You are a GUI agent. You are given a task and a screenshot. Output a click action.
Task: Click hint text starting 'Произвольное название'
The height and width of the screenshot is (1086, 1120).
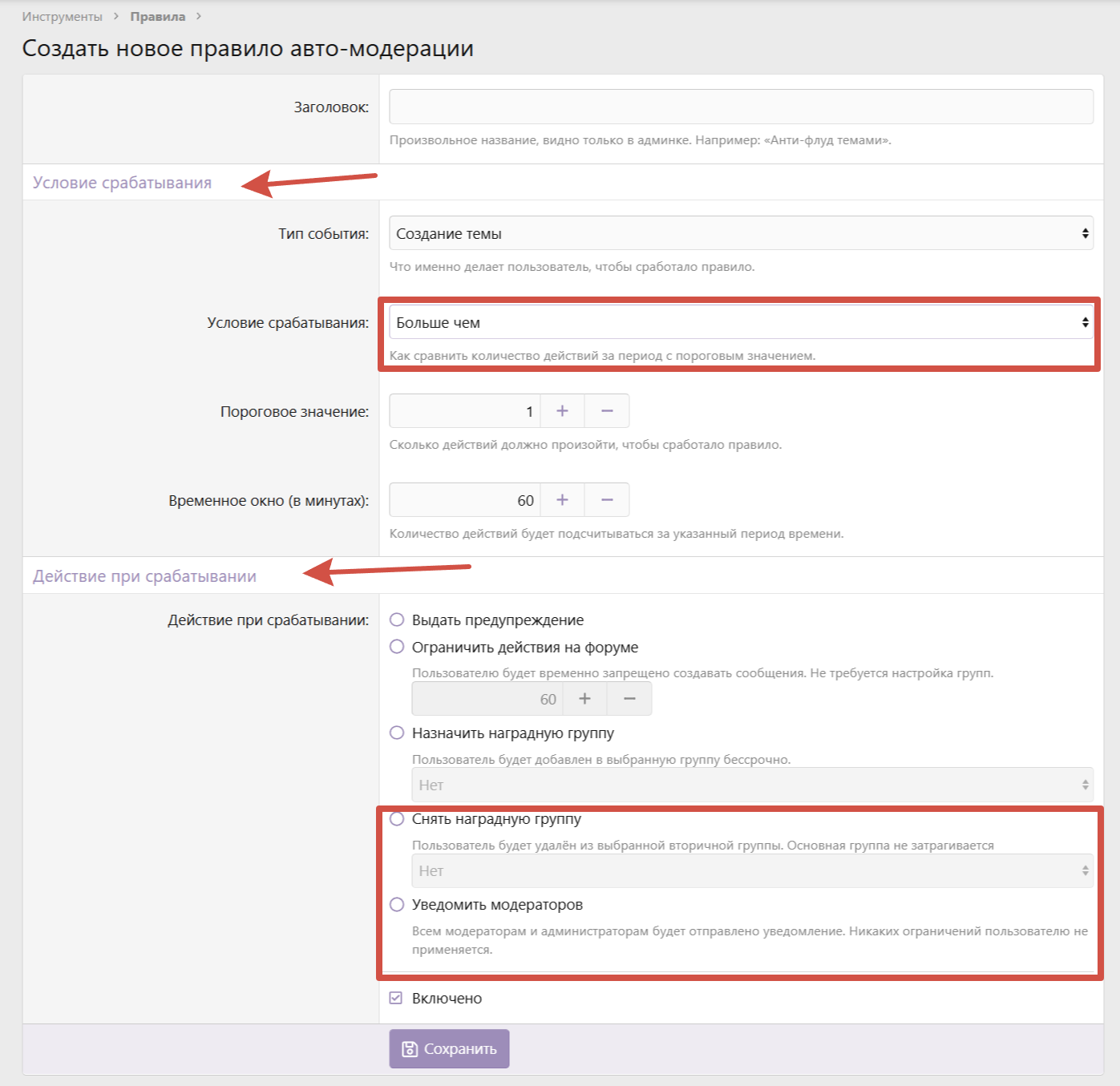(x=641, y=140)
